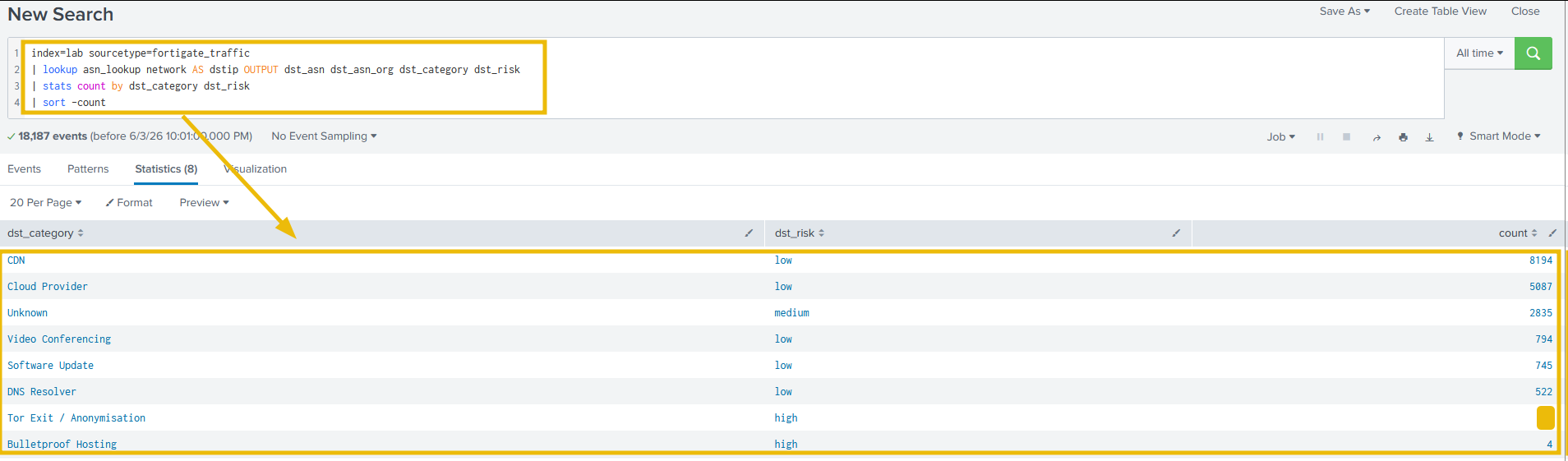Click the DNS Resolver cell

[42, 392]
